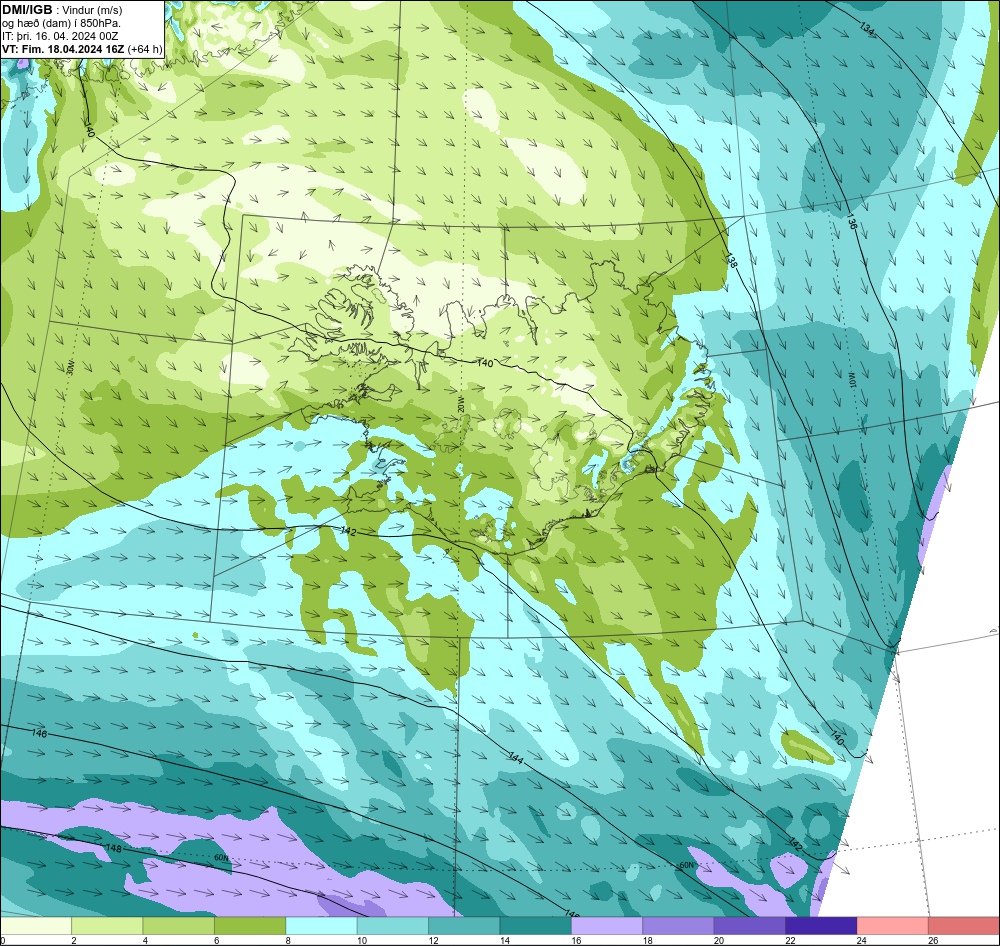Image resolution: width=1000 pixels, height=946 pixels.
Task: Click the 134 contour label
Action: pyautogui.click(x=867, y=28)
